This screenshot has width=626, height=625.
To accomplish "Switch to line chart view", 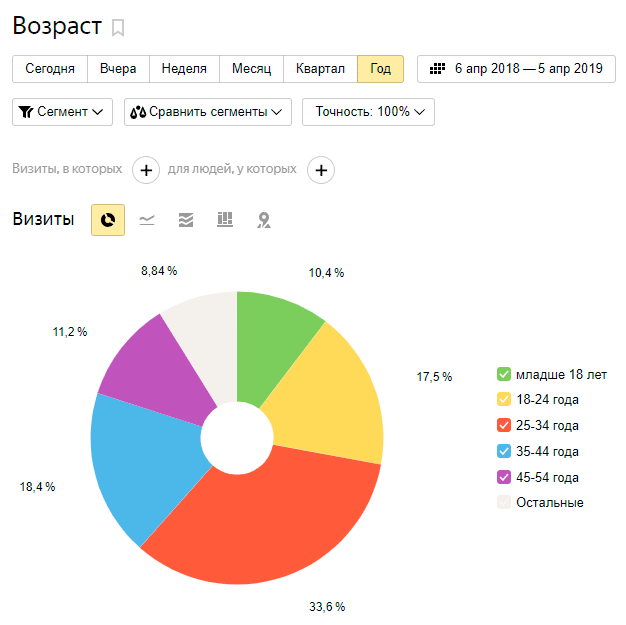I will tap(147, 220).
